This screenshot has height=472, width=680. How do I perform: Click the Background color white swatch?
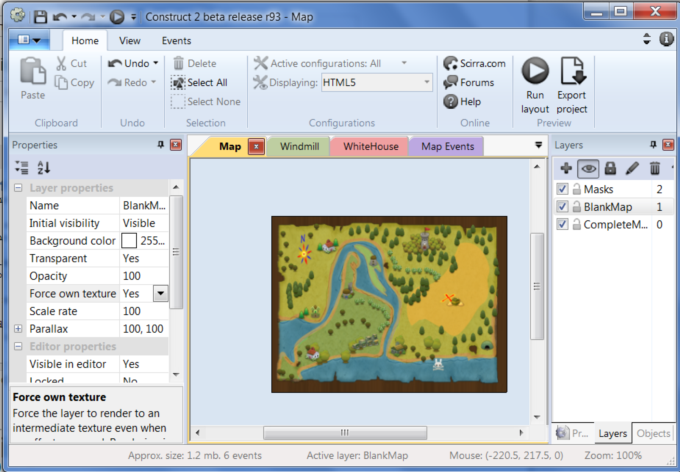click(129, 241)
